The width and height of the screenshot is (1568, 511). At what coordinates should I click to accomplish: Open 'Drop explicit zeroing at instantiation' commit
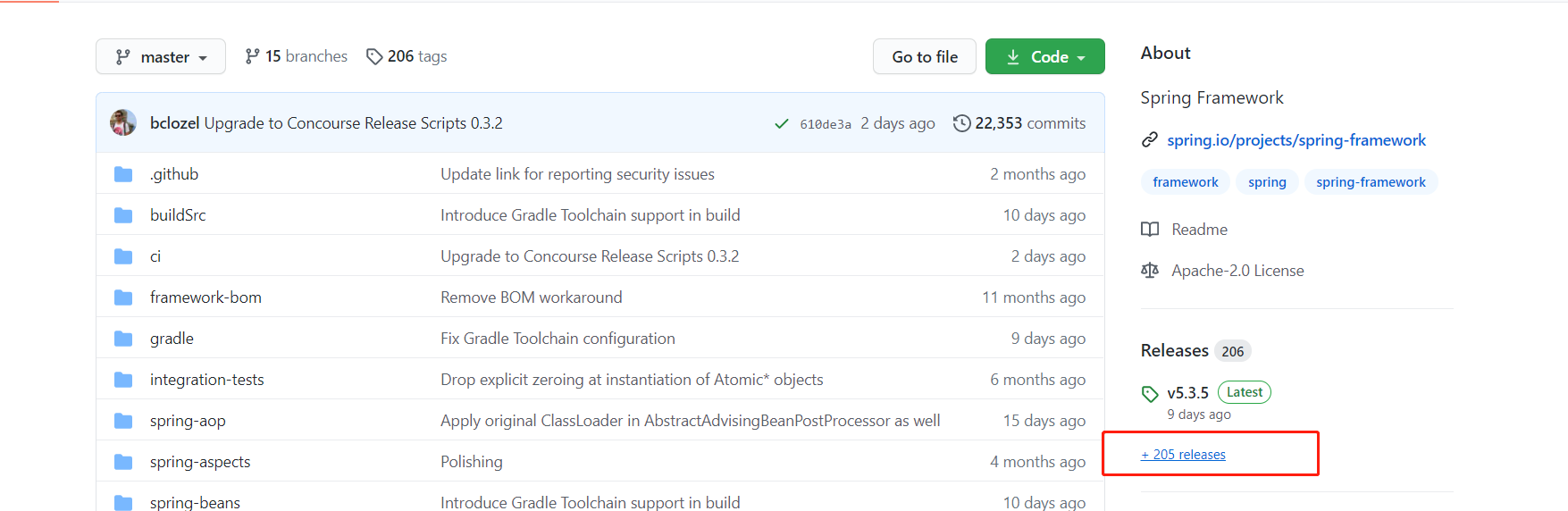point(632,380)
